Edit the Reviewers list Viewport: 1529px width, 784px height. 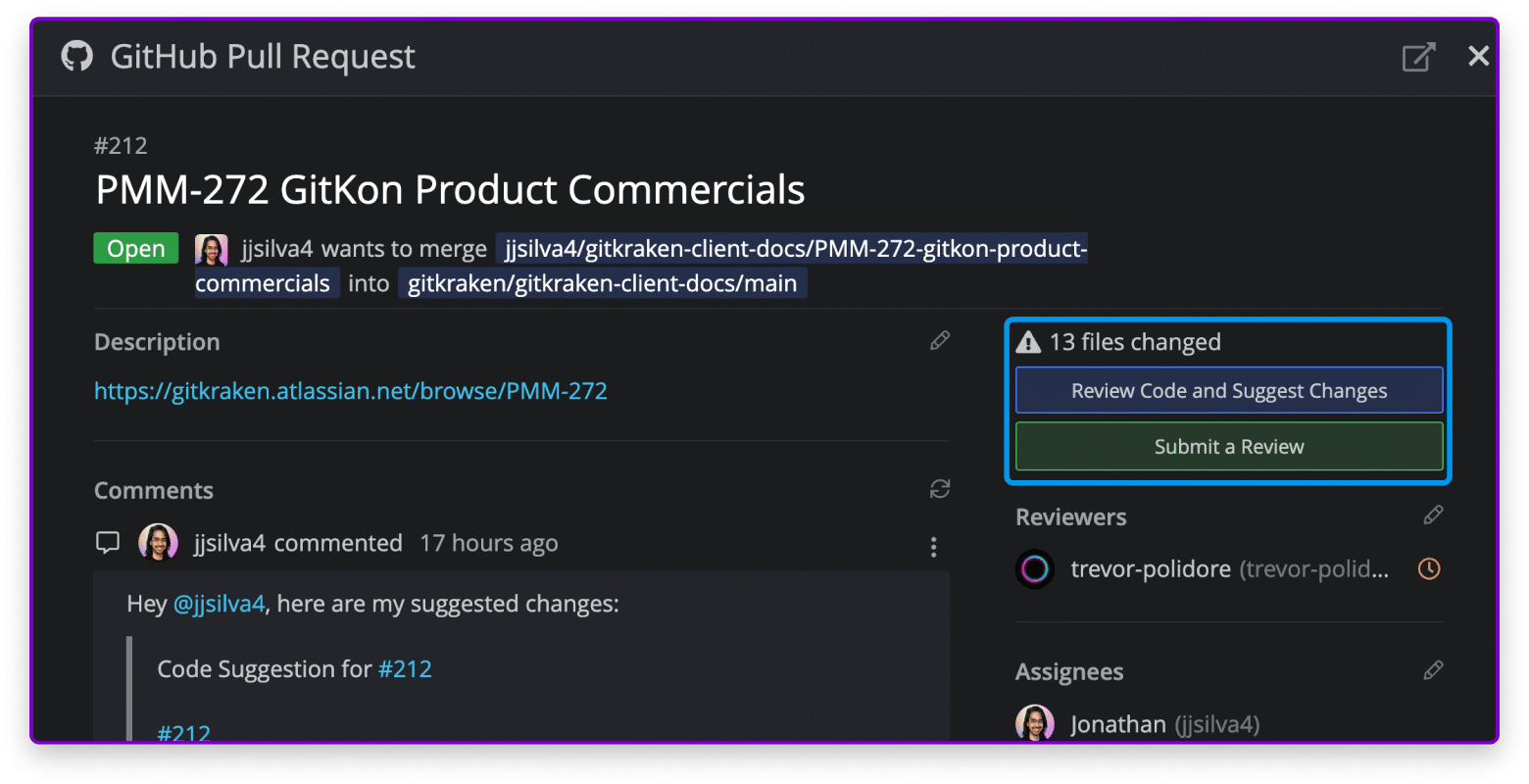coord(1433,515)
